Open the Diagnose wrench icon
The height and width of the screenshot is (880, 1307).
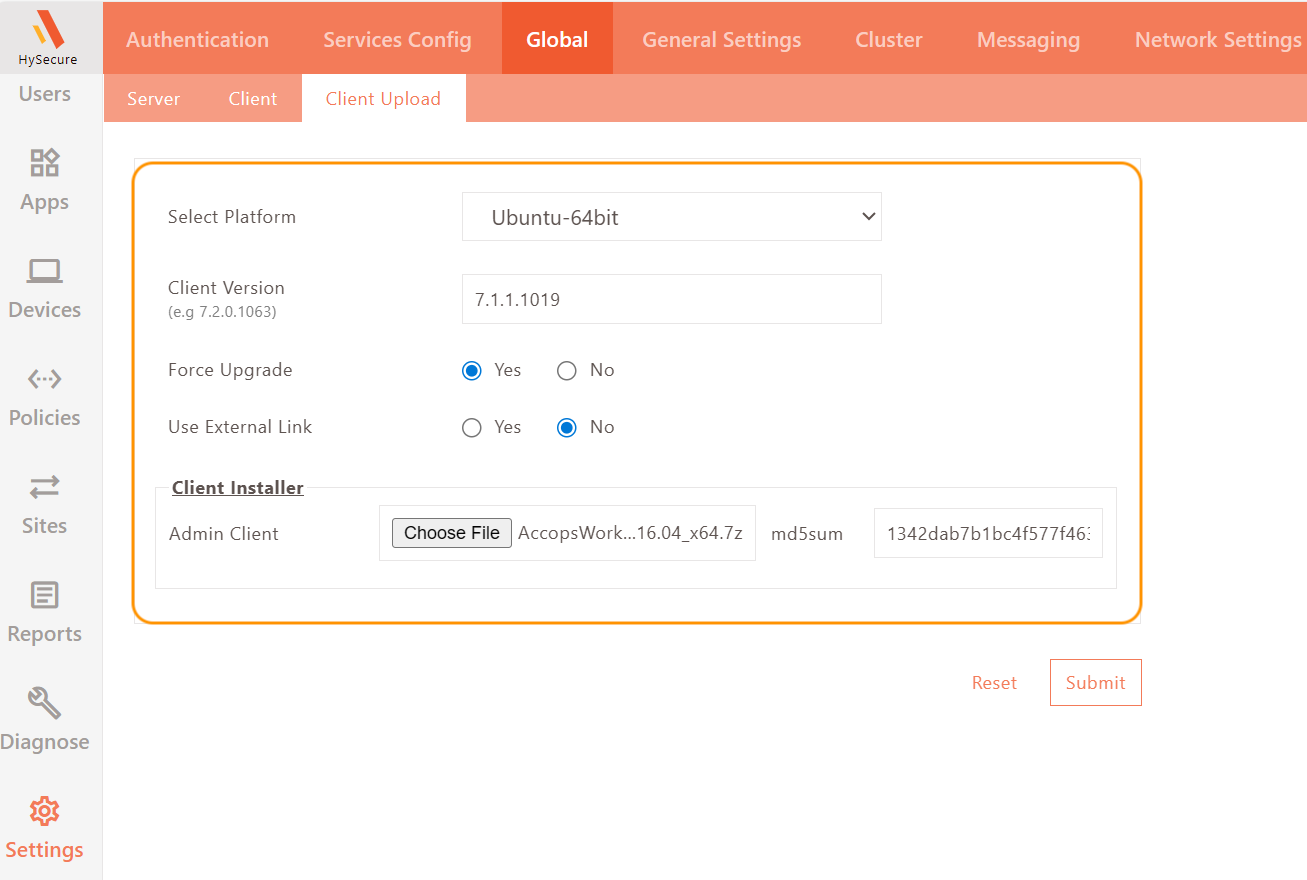(45, 703)
